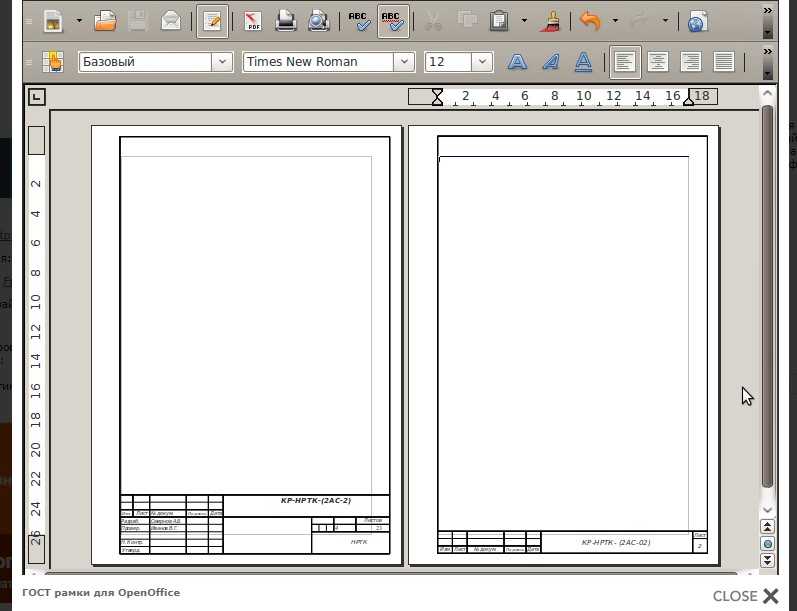Select the Format Paintbrush icon

[x=550, y=21]
